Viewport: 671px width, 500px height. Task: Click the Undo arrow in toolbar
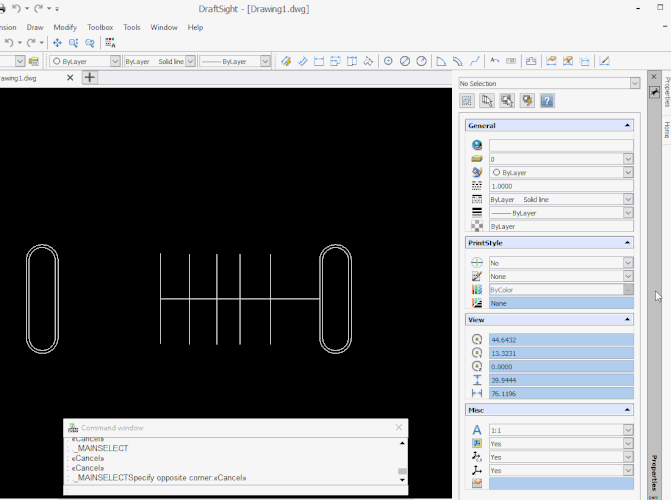[9, 43]
